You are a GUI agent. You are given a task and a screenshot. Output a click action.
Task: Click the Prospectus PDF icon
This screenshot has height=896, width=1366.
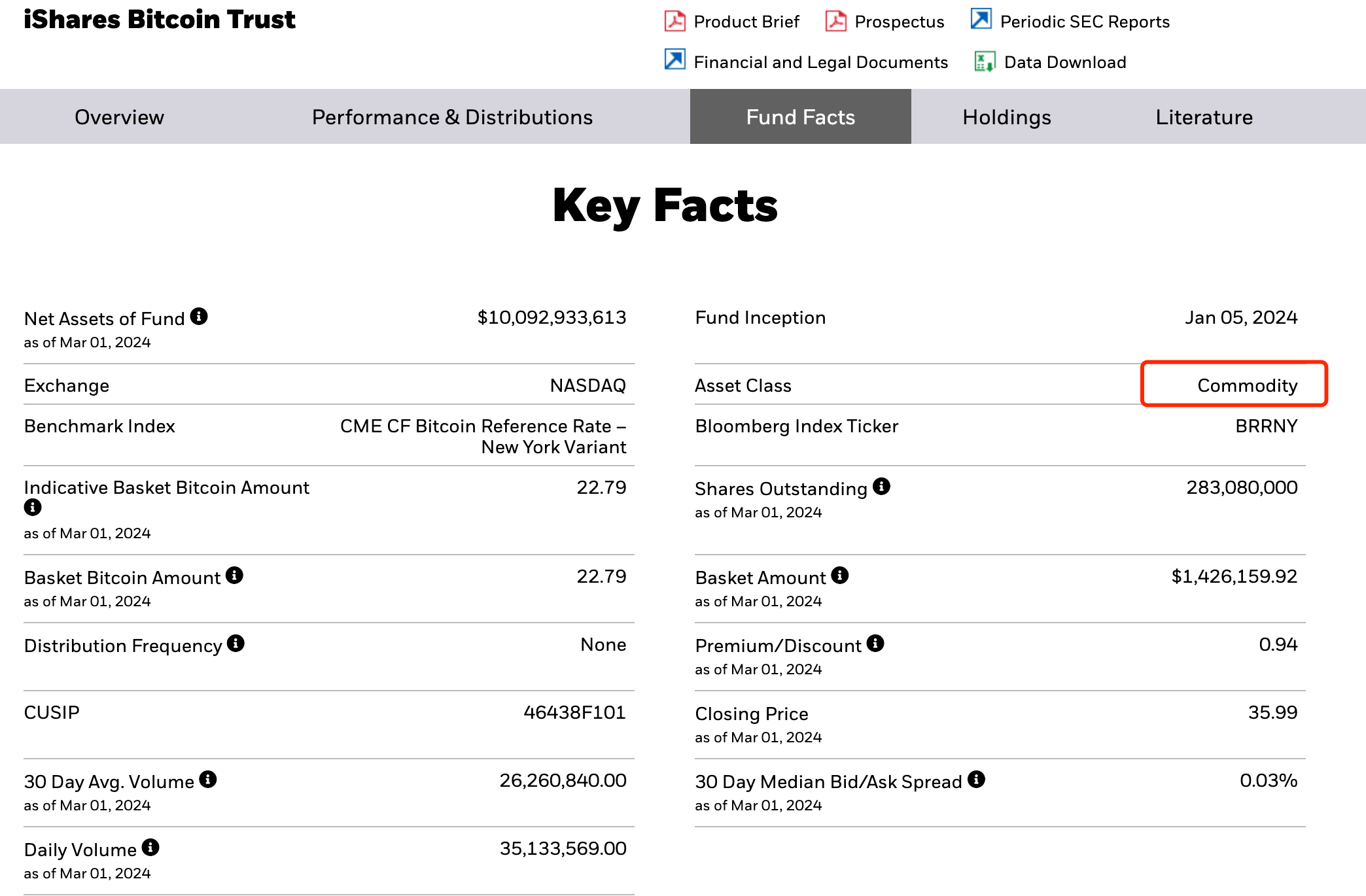[x=835, y=21]
